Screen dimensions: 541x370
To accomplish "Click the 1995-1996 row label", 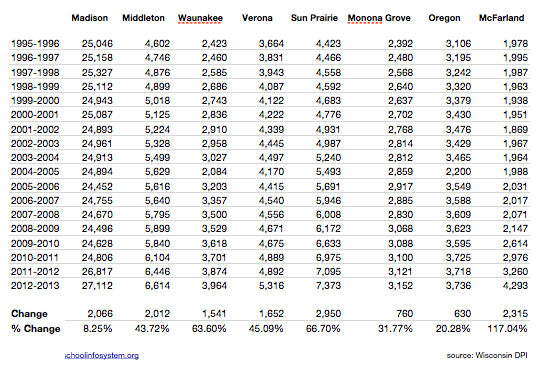I will tap(35, 44).
